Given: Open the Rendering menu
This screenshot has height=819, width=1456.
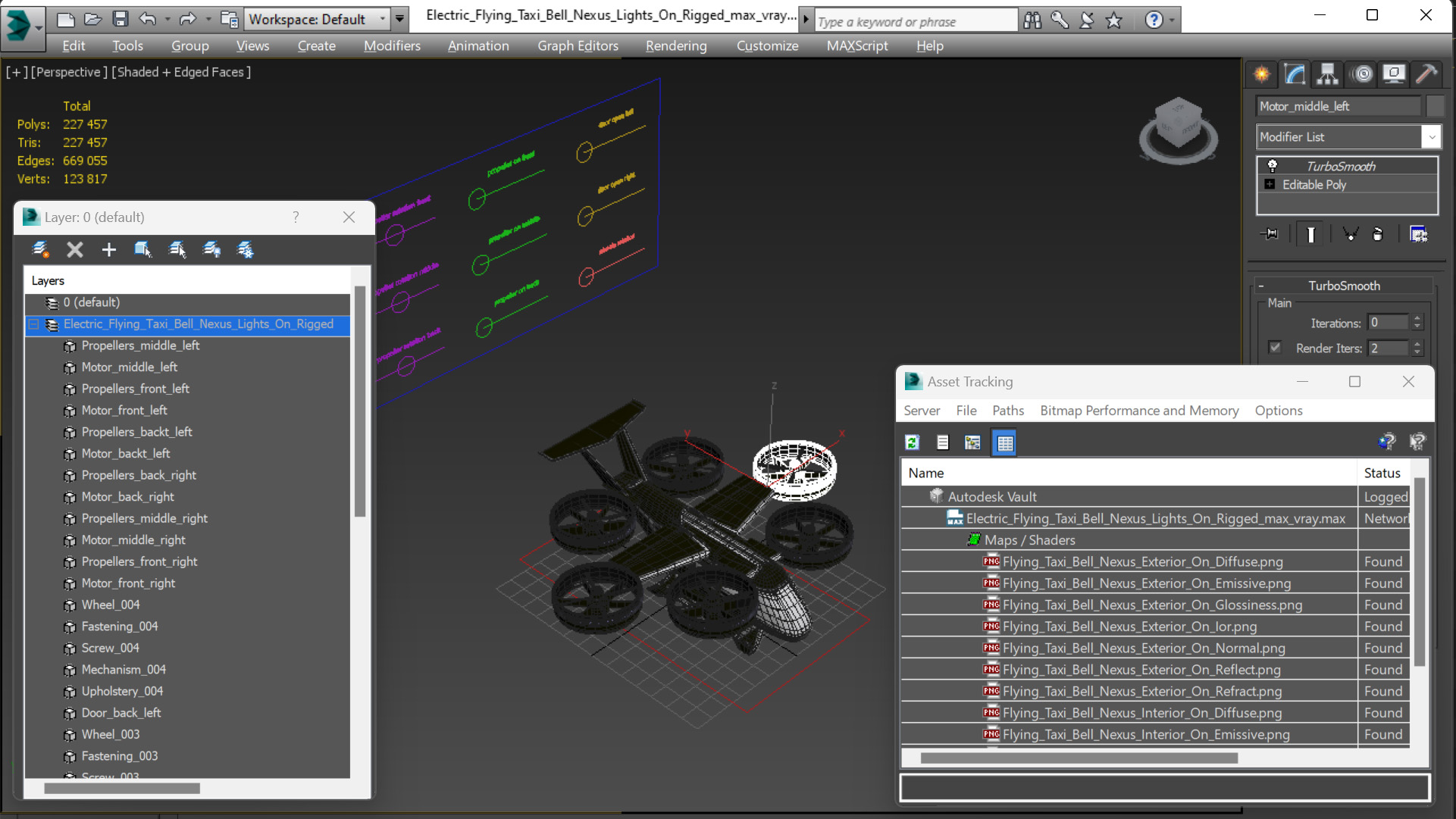Looking at the screenshot, I should [x=676, y=45].
